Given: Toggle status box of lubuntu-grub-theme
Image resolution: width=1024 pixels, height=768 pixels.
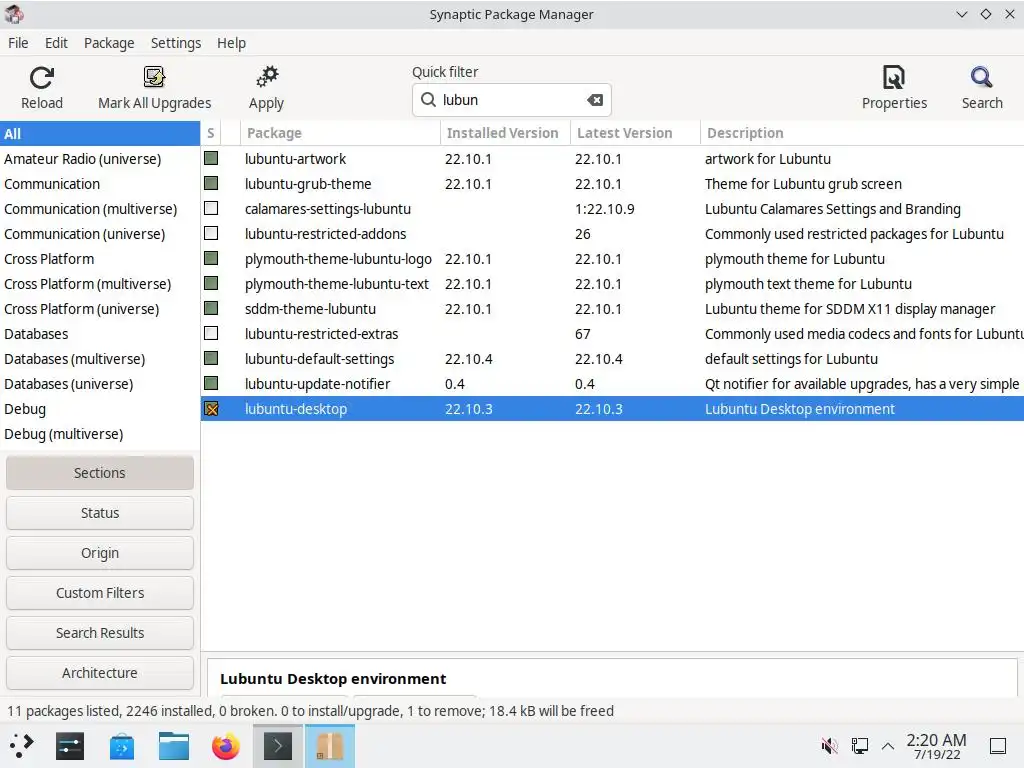Looking at the screenshot, I should pyautogui.click(x=211, y=184).
